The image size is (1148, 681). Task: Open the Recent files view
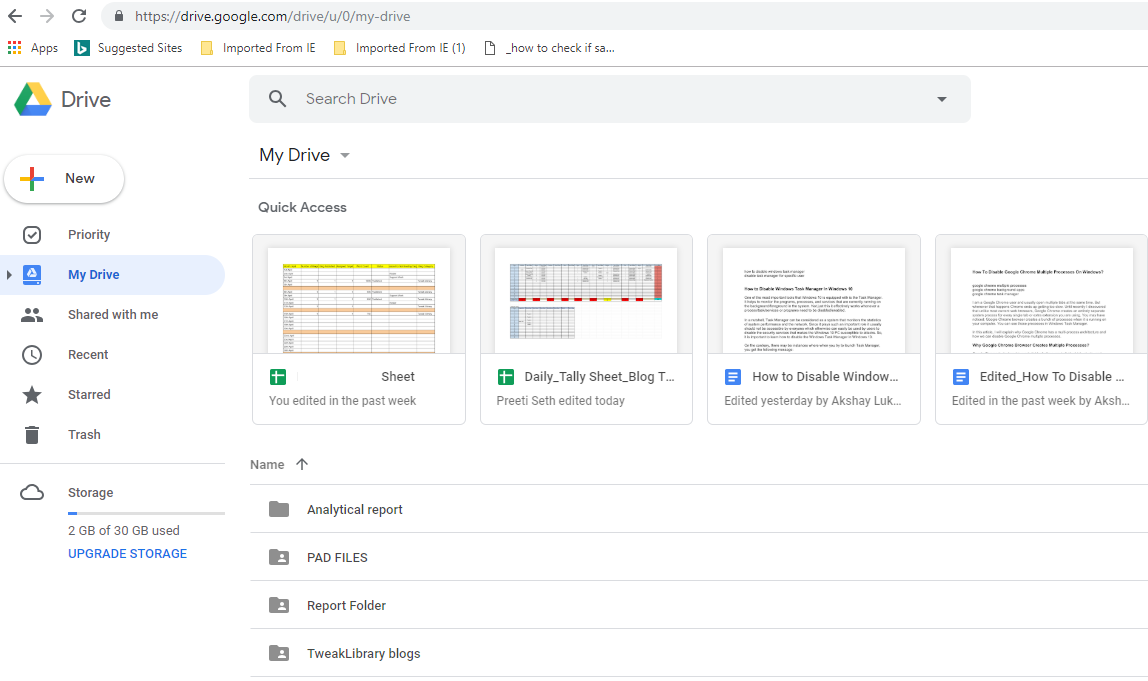pos(88,354)
